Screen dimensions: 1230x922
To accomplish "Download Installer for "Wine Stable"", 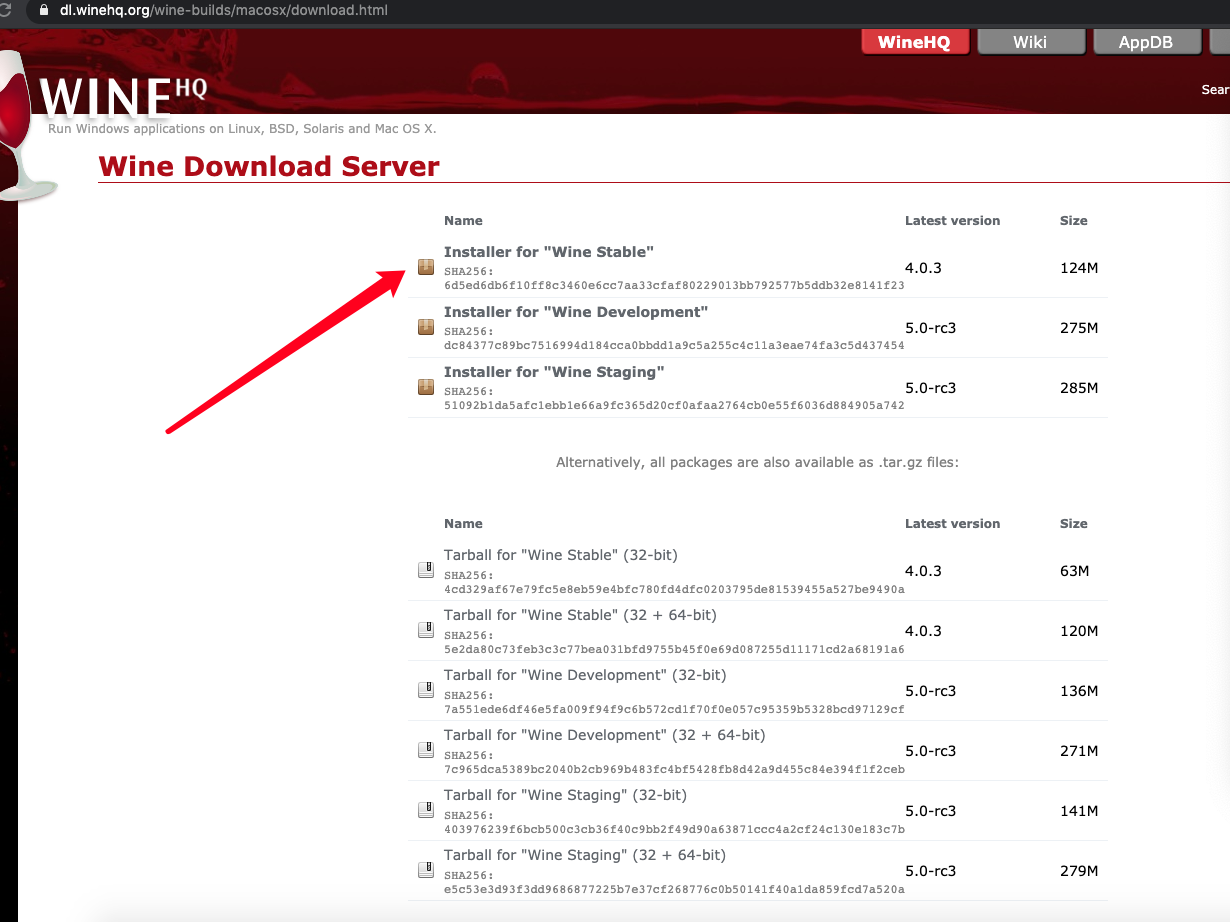I will pos(549,252).
